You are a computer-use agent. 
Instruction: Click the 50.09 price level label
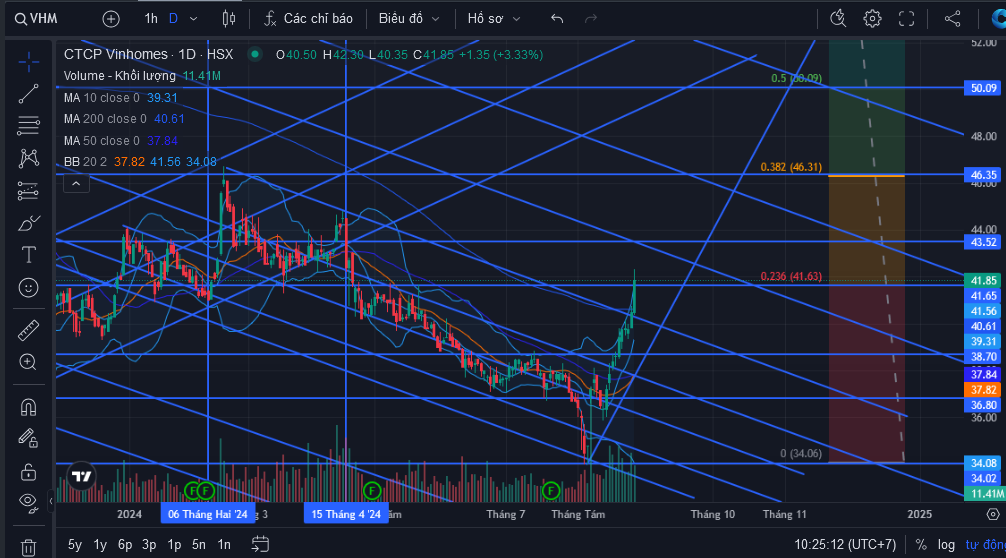point(983,88)
